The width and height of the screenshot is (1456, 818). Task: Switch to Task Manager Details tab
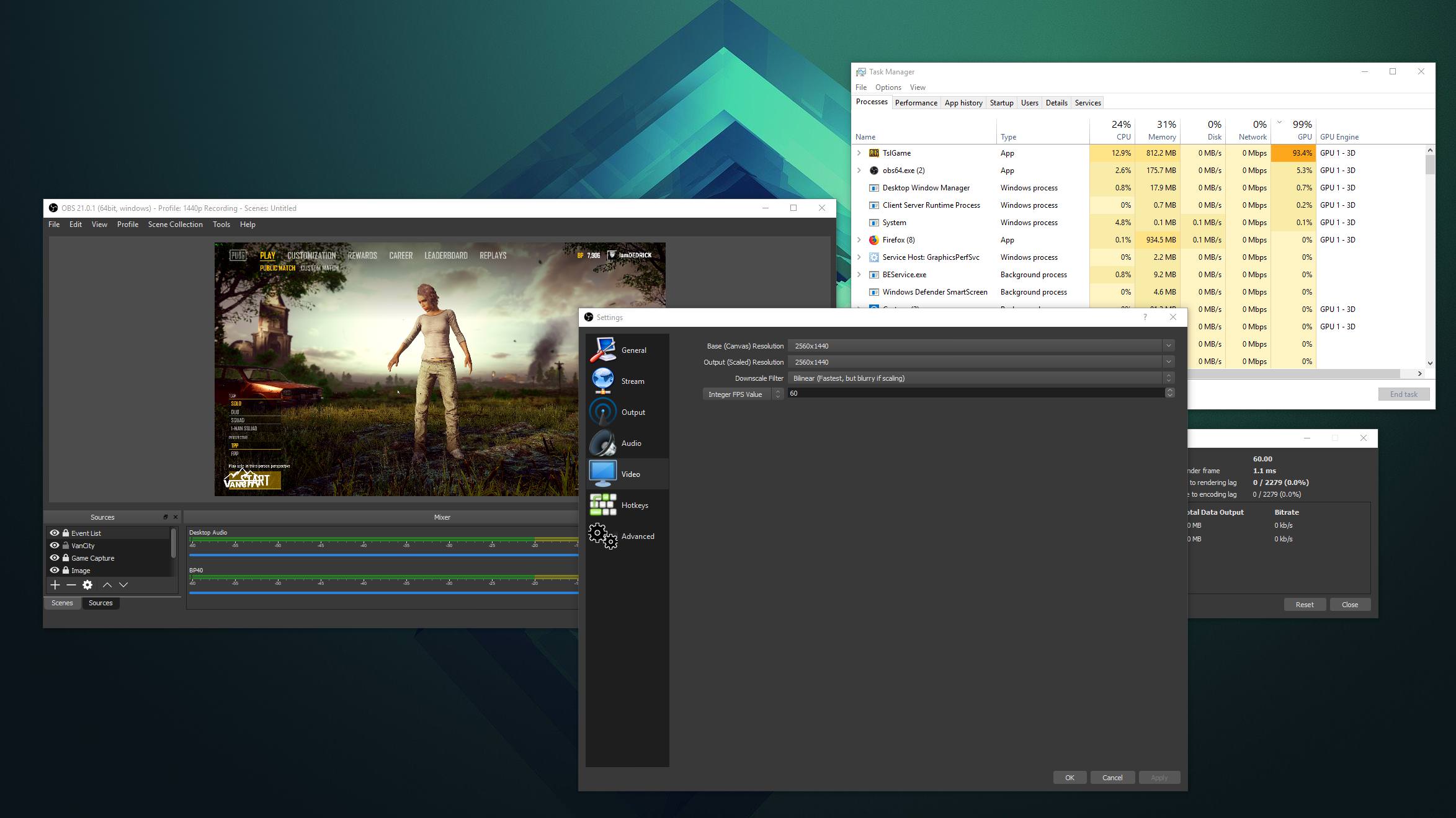[1056, 103]
